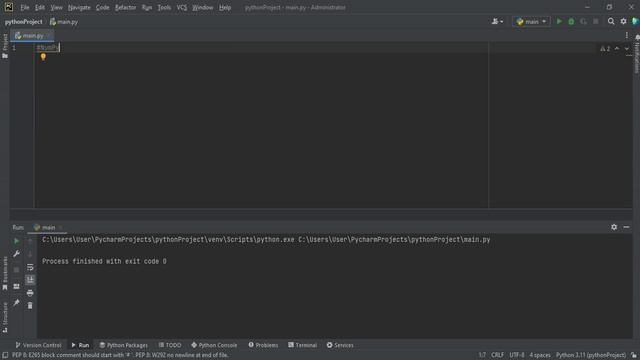This screenshot has height=360, width=640.
Task: Click line number 1 in gutter
Action: coord(14,48)
